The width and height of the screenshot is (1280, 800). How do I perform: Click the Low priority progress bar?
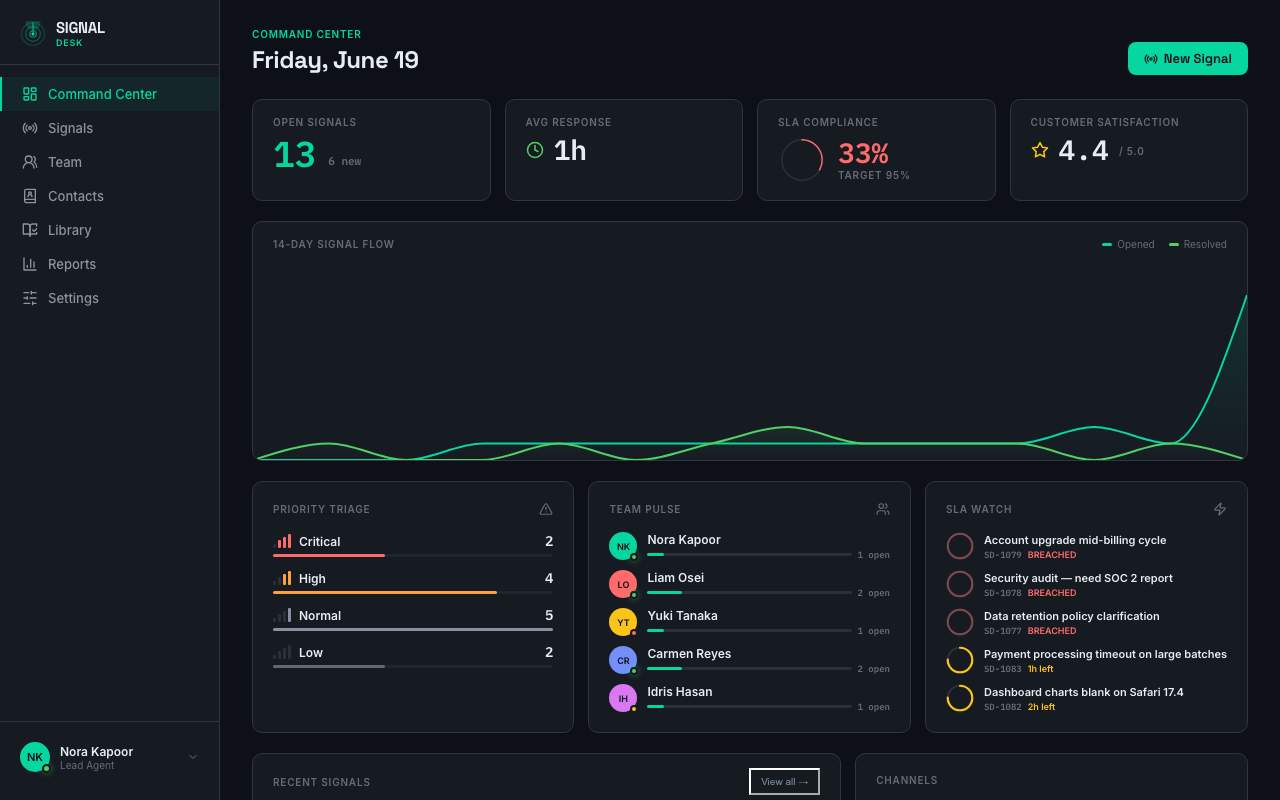coord(413,666)
